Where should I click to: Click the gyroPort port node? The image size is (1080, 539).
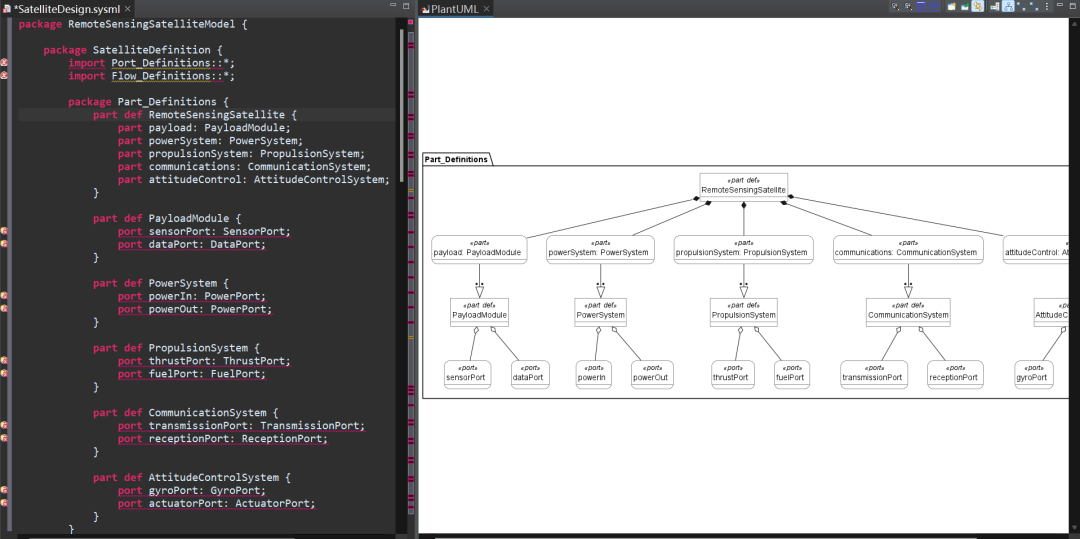[x=1034, y=374]
